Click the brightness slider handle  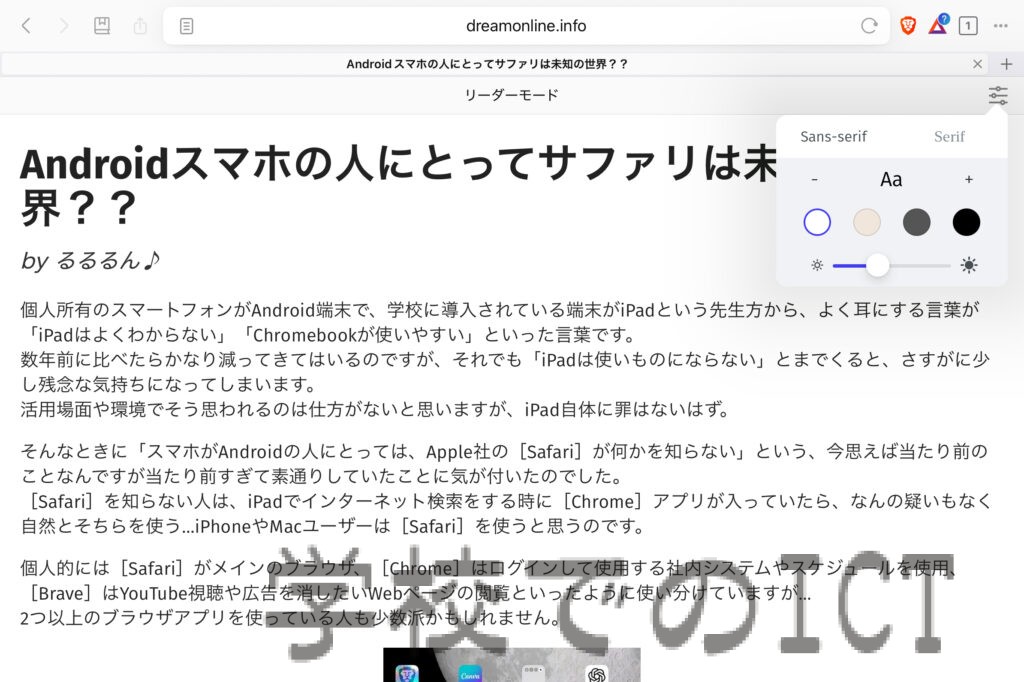coord(877,265)
